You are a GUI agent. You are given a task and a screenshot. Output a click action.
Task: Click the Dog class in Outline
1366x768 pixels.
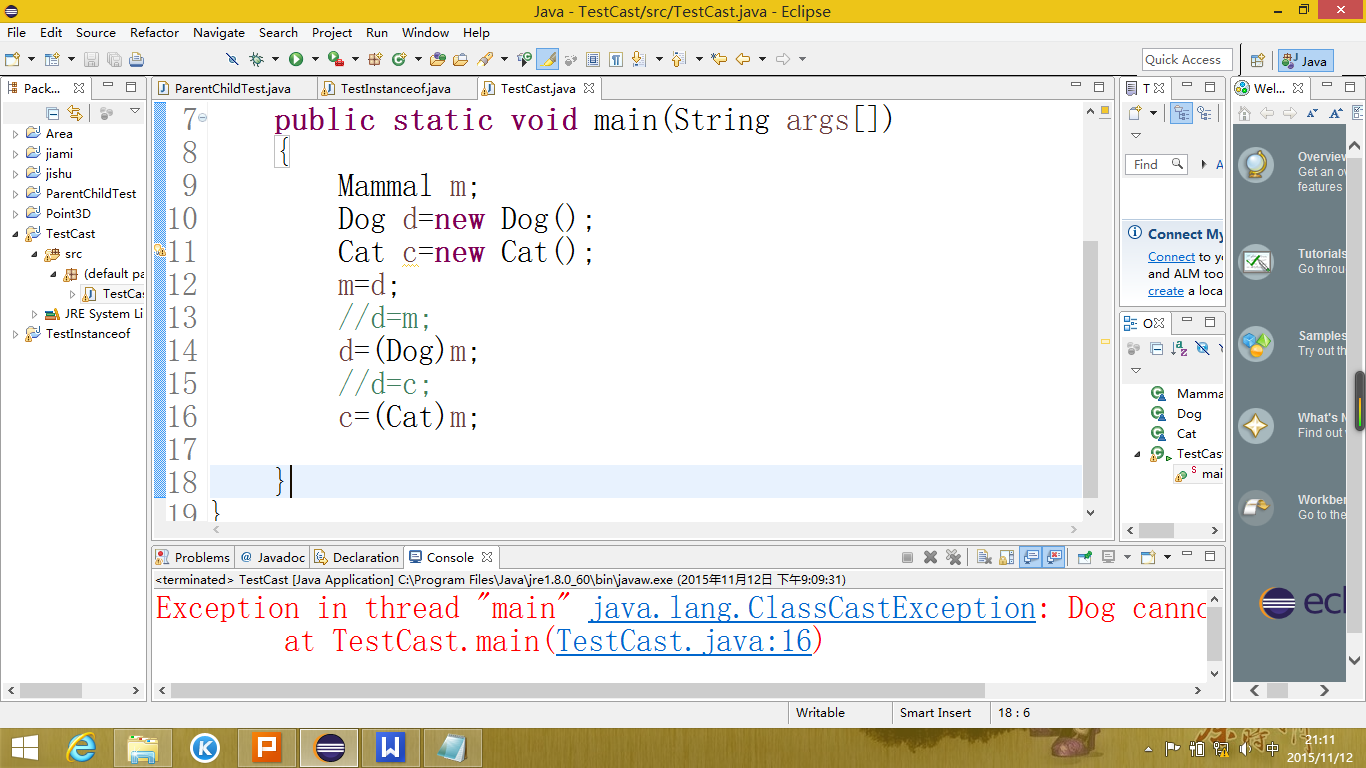1189,413
